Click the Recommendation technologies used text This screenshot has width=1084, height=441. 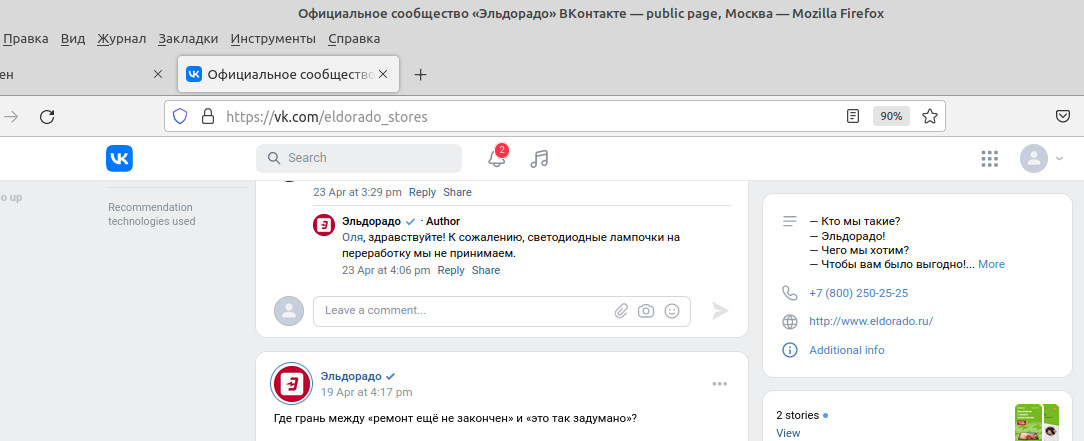click(151, 214)
